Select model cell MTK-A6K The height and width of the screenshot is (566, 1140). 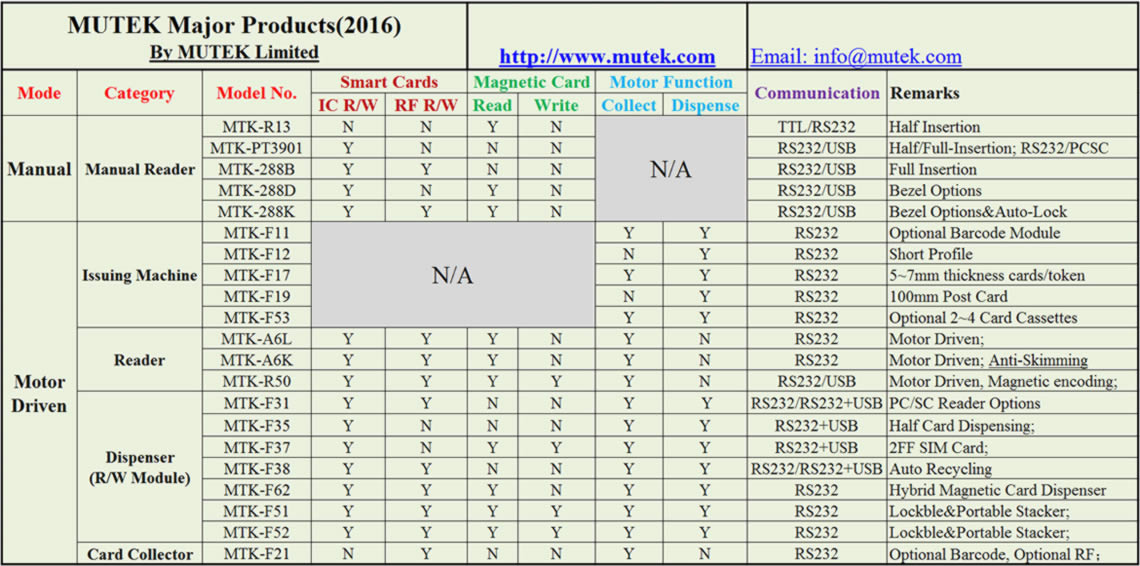pos(257,360)
